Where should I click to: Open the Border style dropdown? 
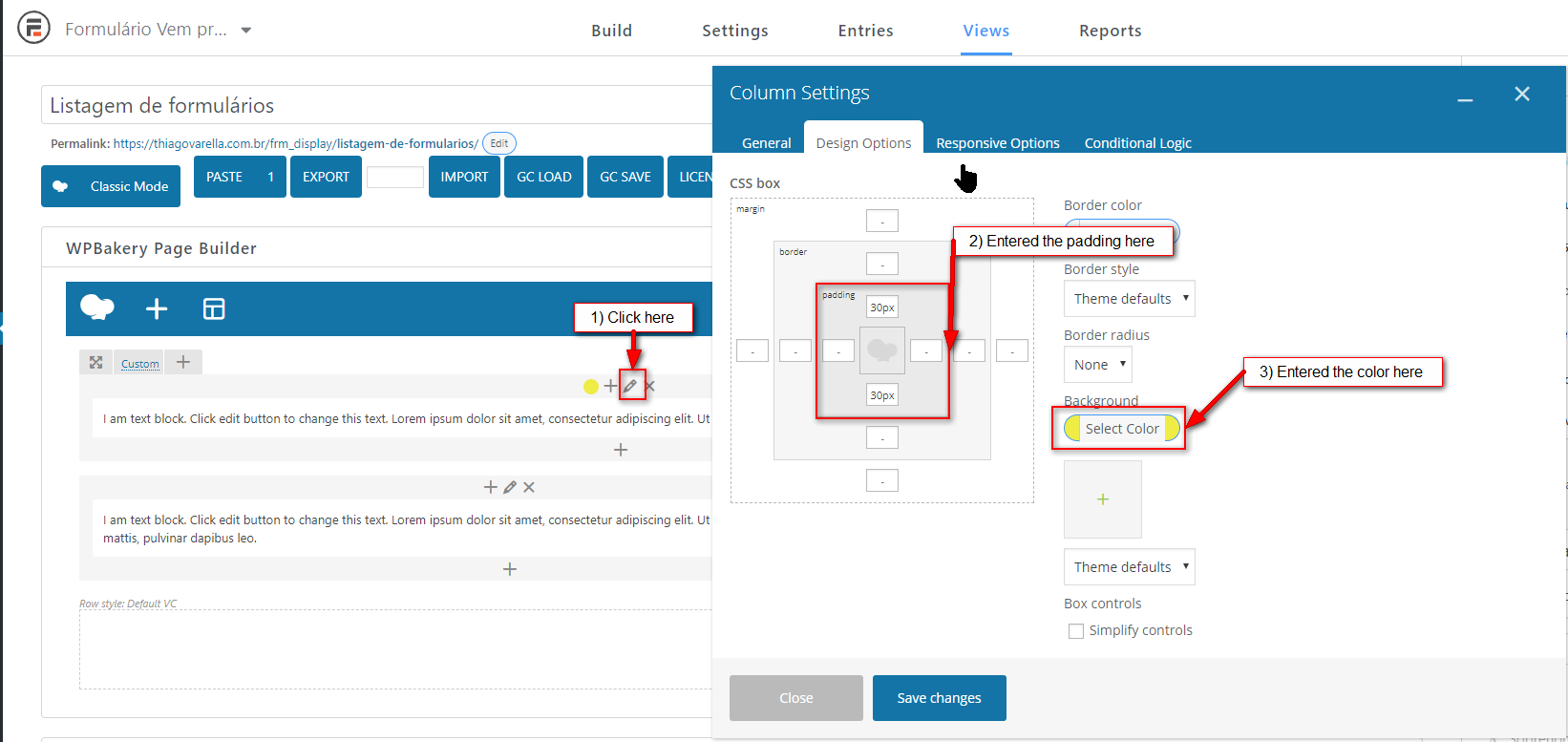coord(1130,299)
